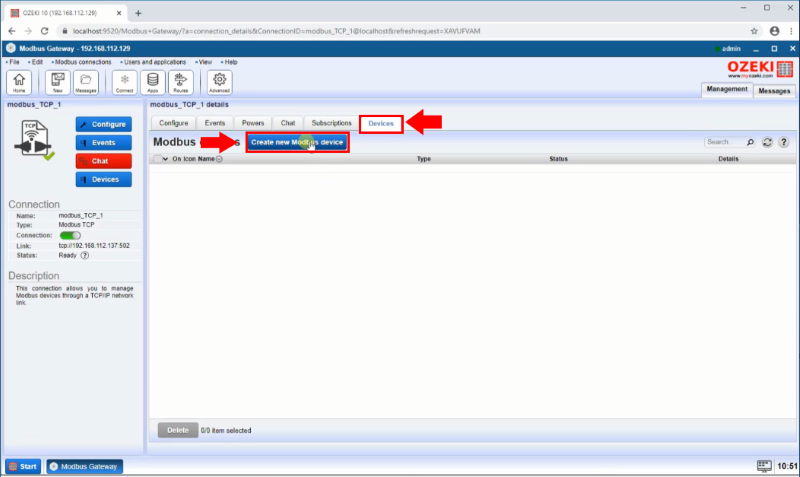The width and height of the screenshot is (800, 477).
Task: Click the modbus TCP connection icon
Action: [34, 140]
